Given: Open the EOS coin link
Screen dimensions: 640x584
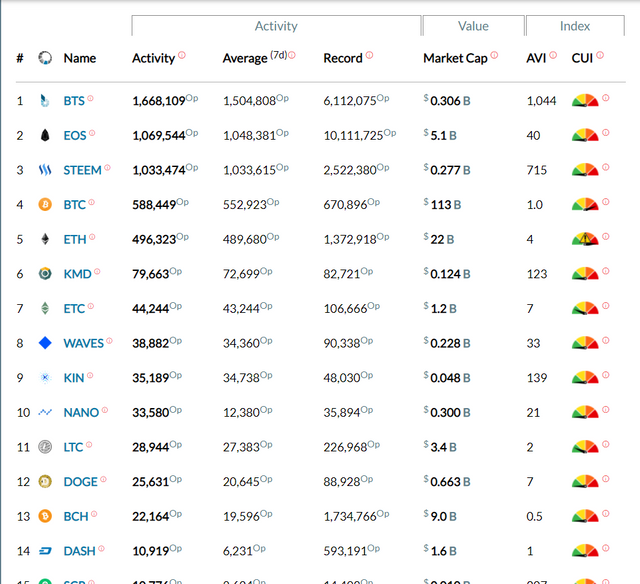Looking at the screenshot, I should tap(75, 135).
